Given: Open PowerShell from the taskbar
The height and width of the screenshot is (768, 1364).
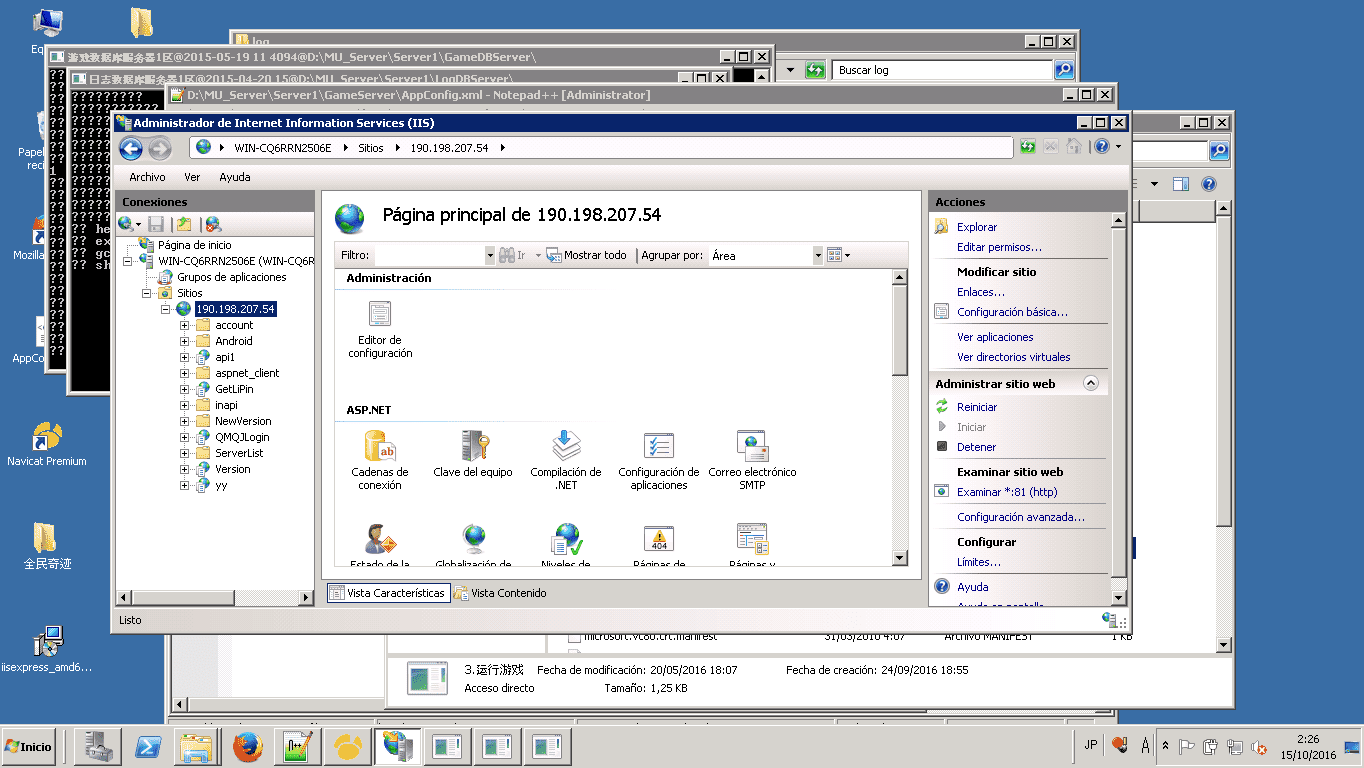Looking at the screenshot, I should (150, 746).
